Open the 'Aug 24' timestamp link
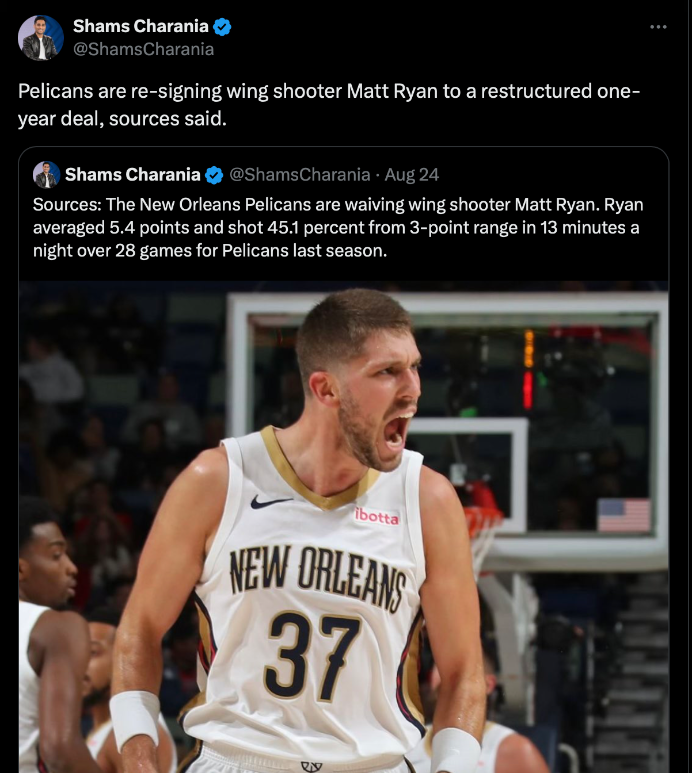Viewport: 692px width, 773px height. click(x=412, y=175)
